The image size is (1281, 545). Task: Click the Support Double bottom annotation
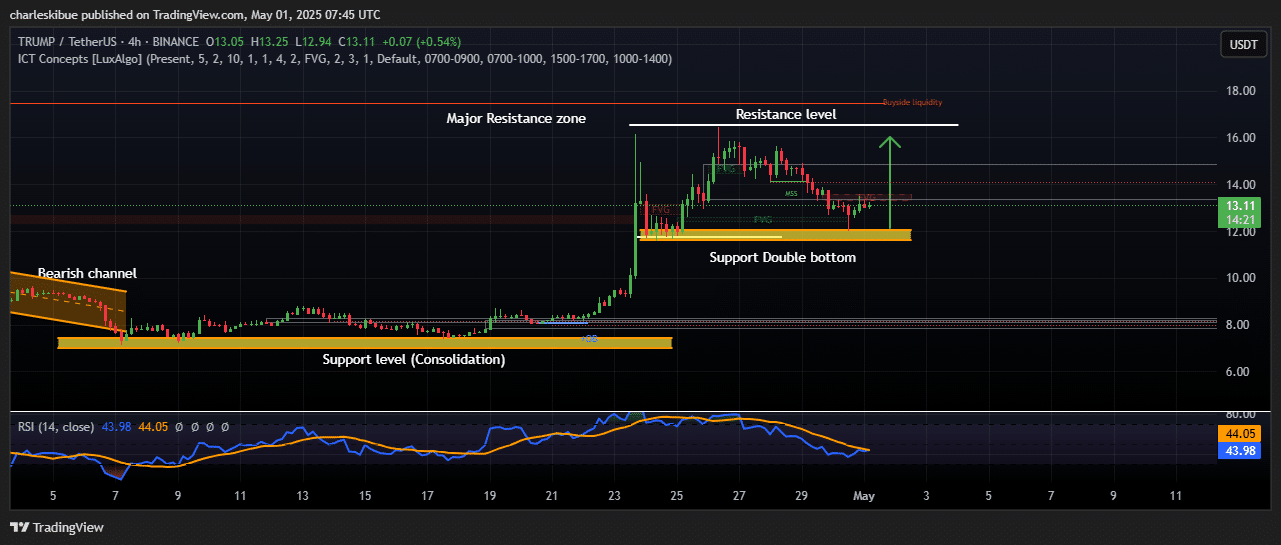(x=782, y=257)
